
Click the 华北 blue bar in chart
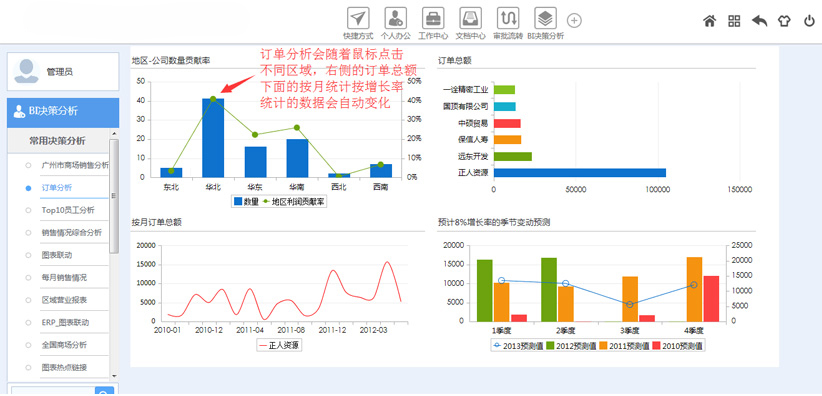[x=213, y=138]
